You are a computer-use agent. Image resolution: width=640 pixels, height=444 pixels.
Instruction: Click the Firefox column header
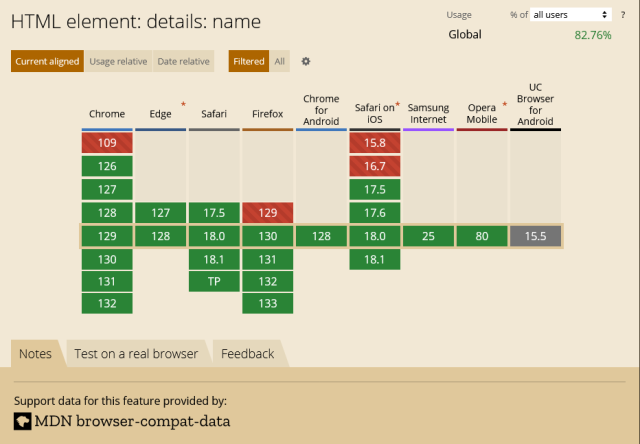pos(267,114)
